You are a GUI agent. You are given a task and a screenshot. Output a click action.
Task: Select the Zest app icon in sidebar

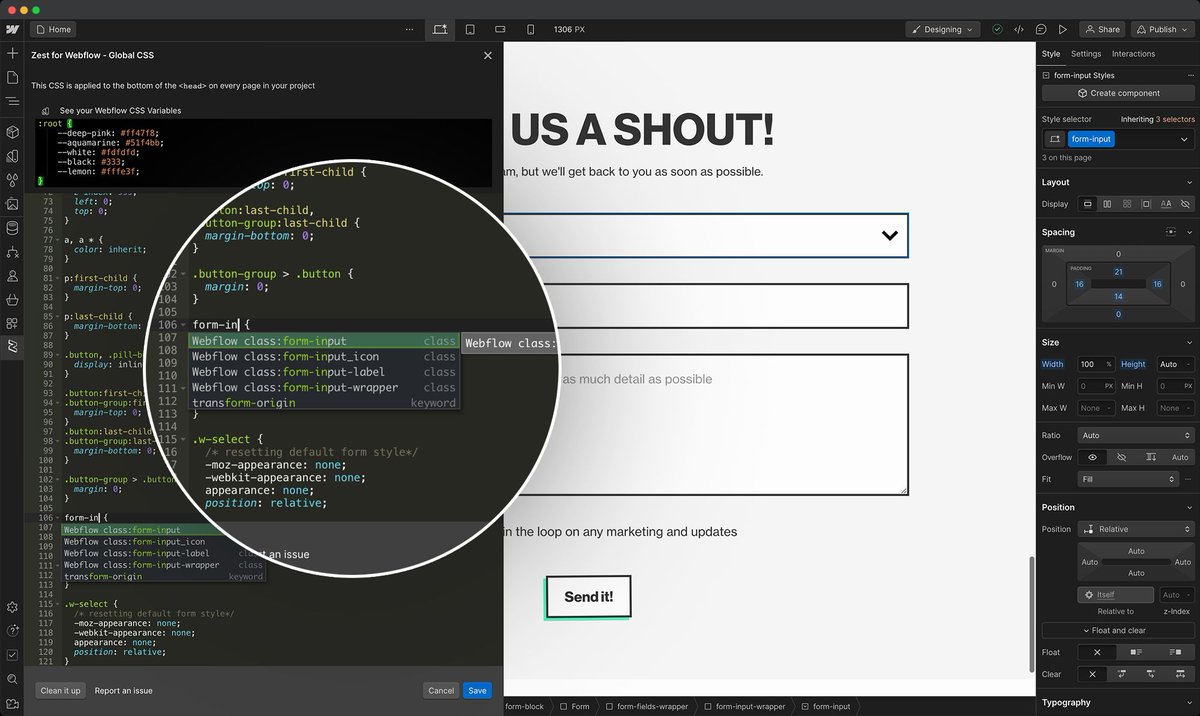coord(12,346)
